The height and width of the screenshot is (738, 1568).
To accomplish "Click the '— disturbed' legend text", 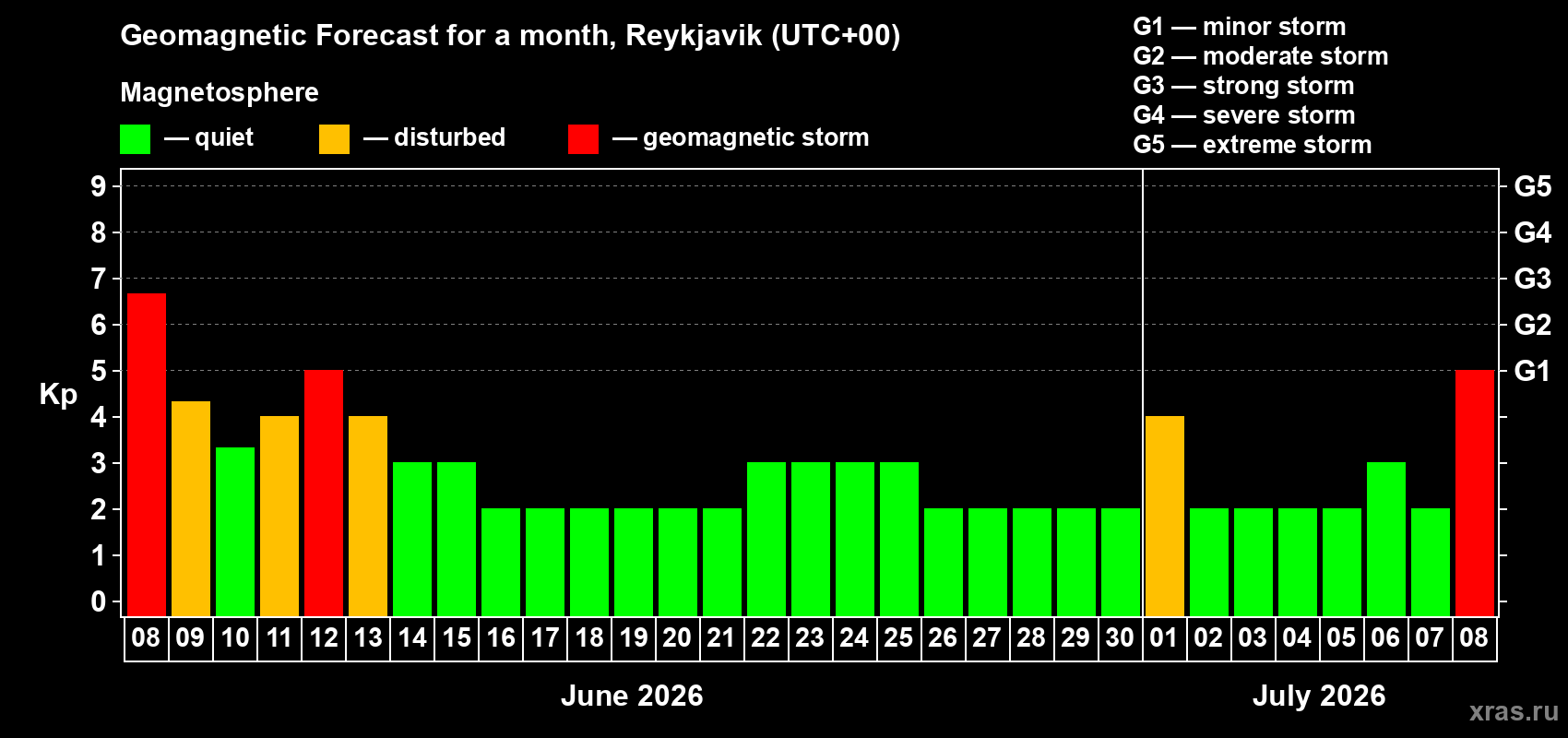I will tap(434, 137).
